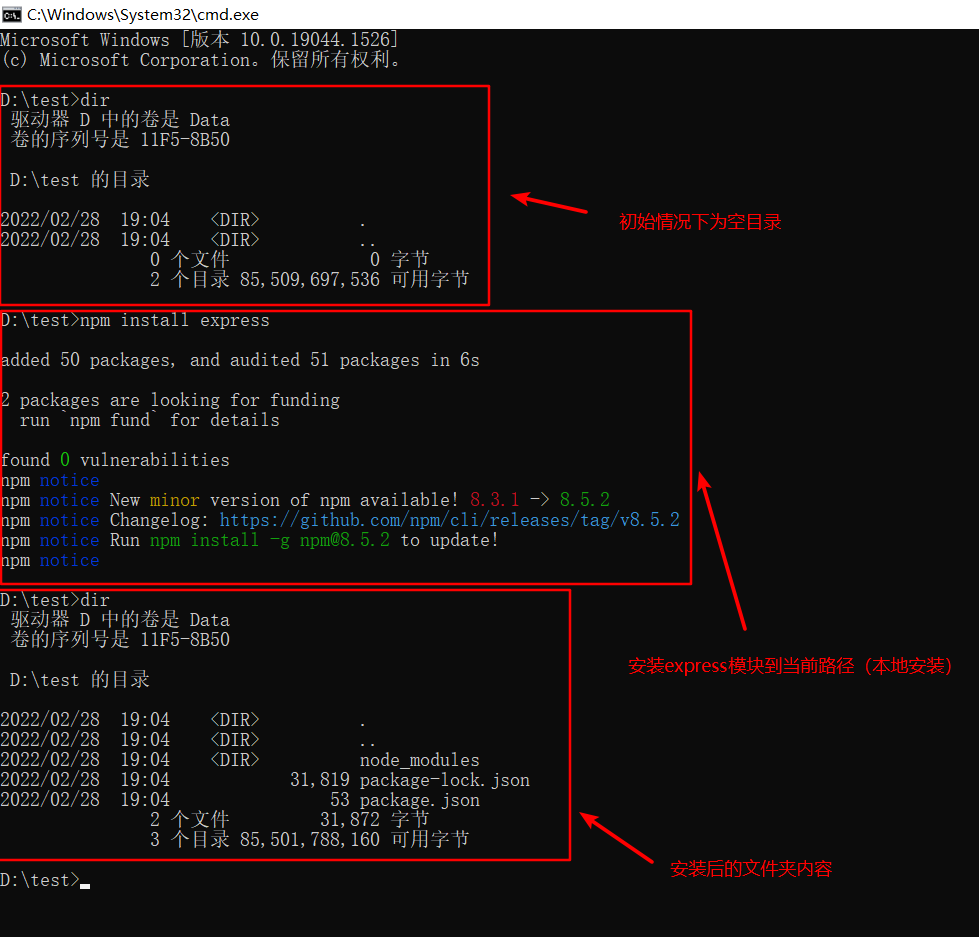Click the 'run npm fund for details' line

click(149, 420)
